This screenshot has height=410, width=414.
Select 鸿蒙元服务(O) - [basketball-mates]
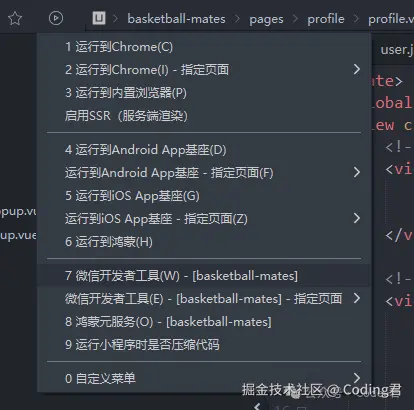click(x=204, y=322)
